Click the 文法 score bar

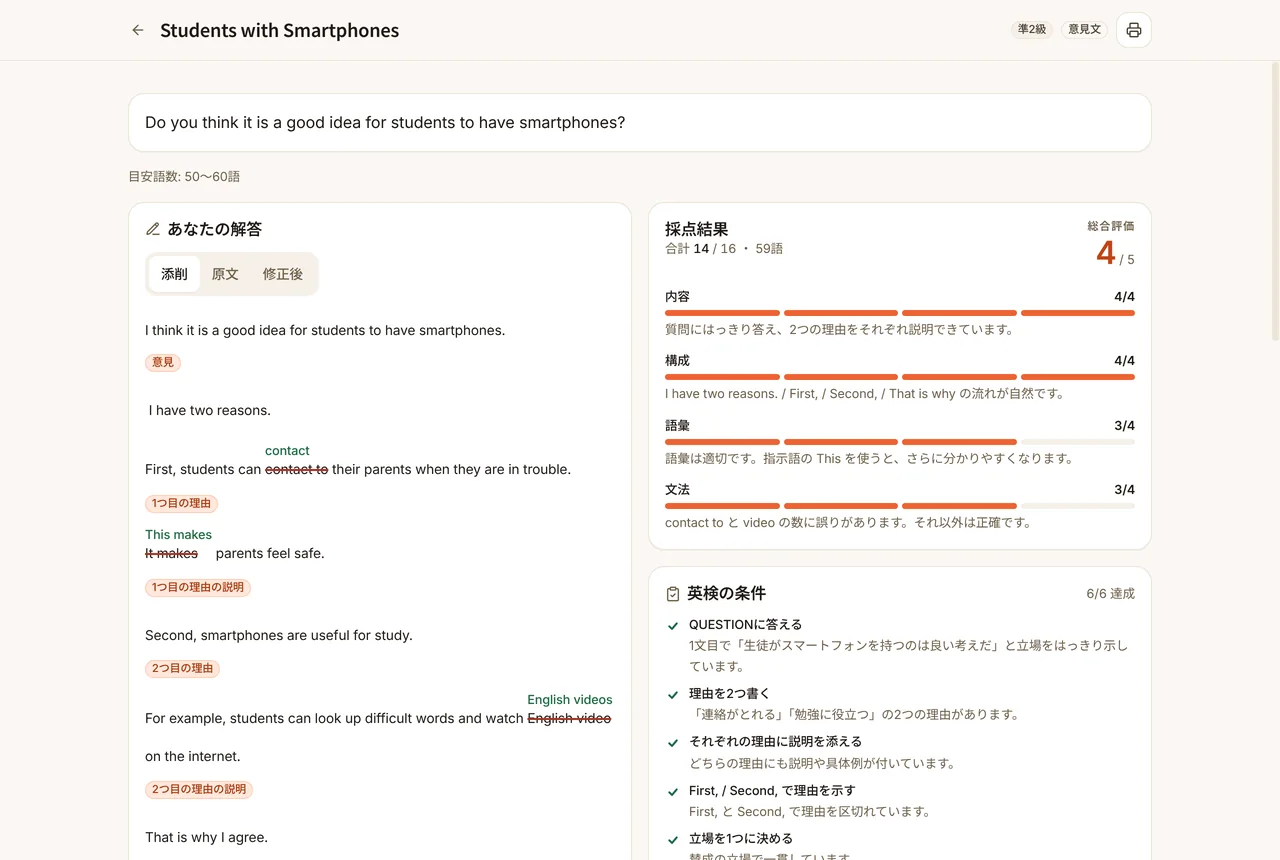[x=900, y=506]
